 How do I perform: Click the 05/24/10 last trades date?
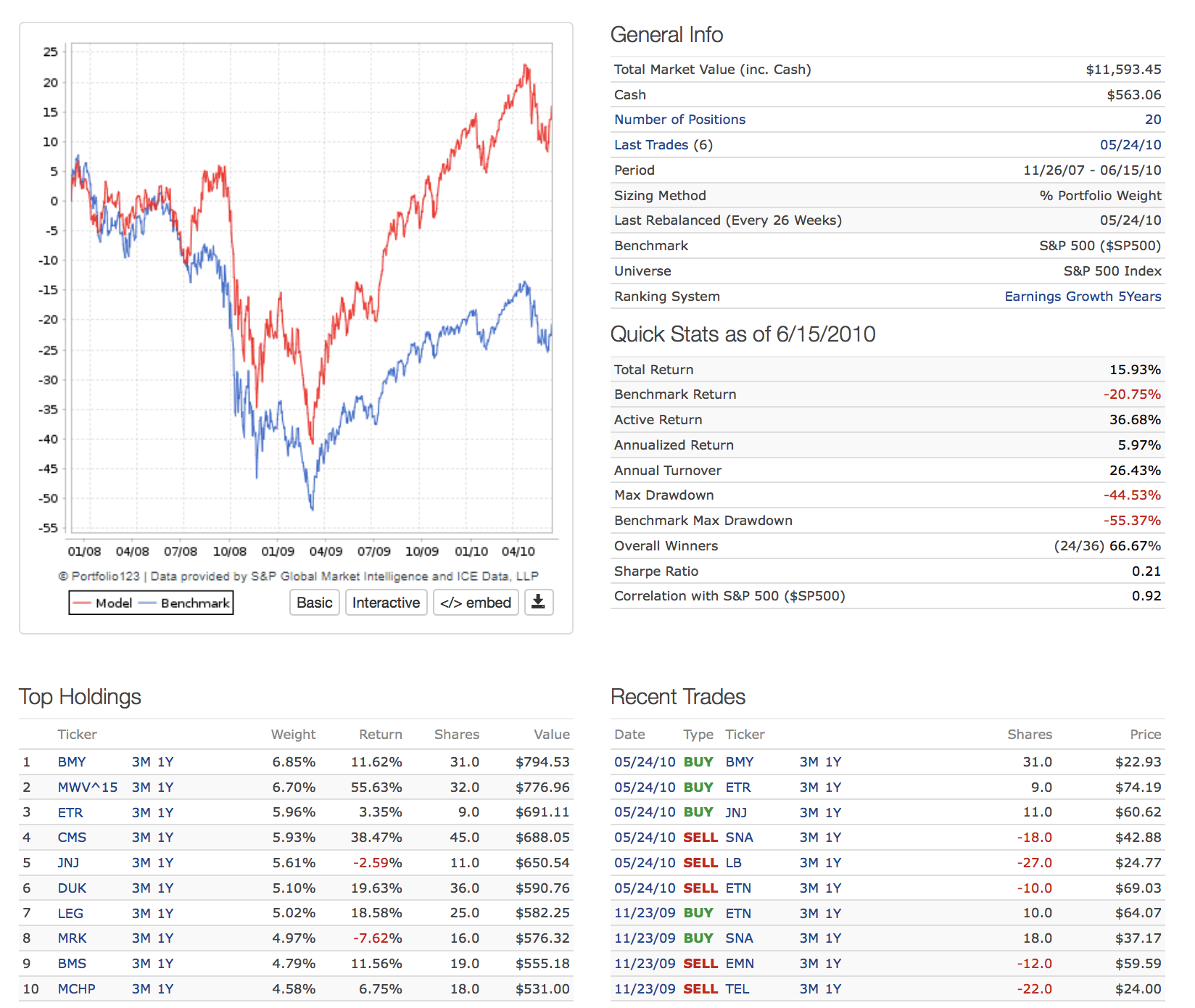[x=1130, y=145]
